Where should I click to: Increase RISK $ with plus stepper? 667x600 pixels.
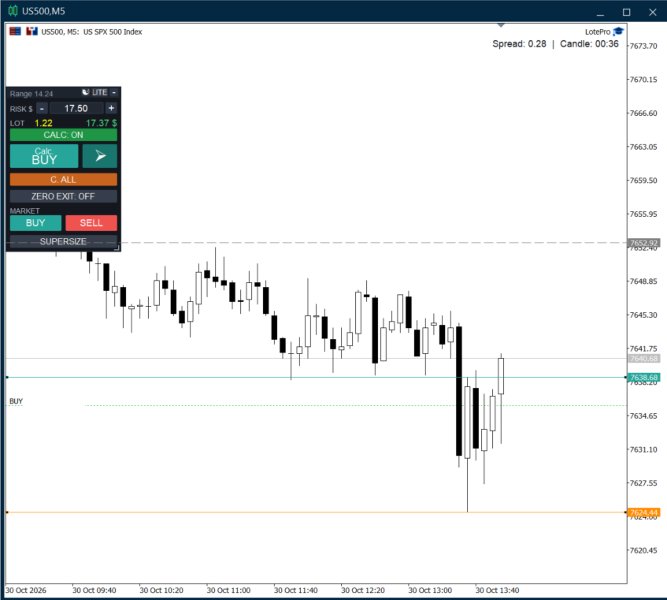111,109
